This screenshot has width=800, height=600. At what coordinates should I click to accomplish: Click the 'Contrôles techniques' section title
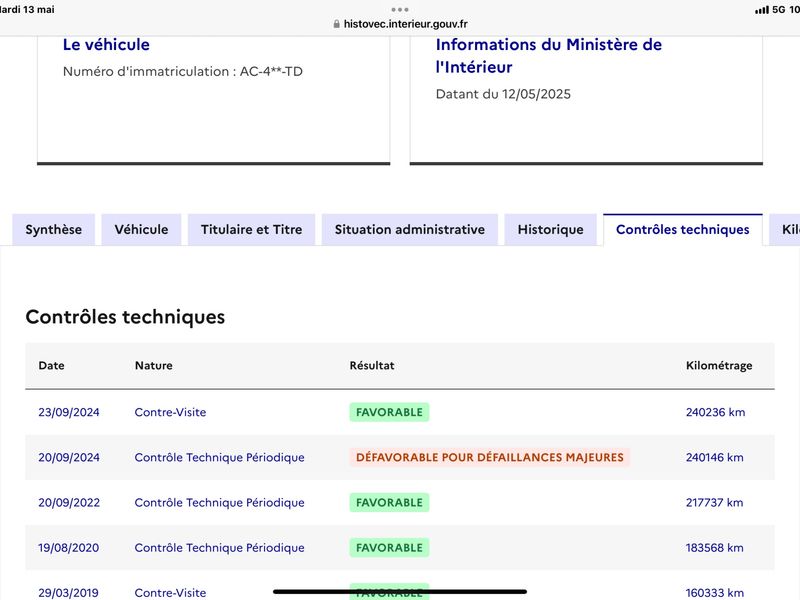[125, 317]
